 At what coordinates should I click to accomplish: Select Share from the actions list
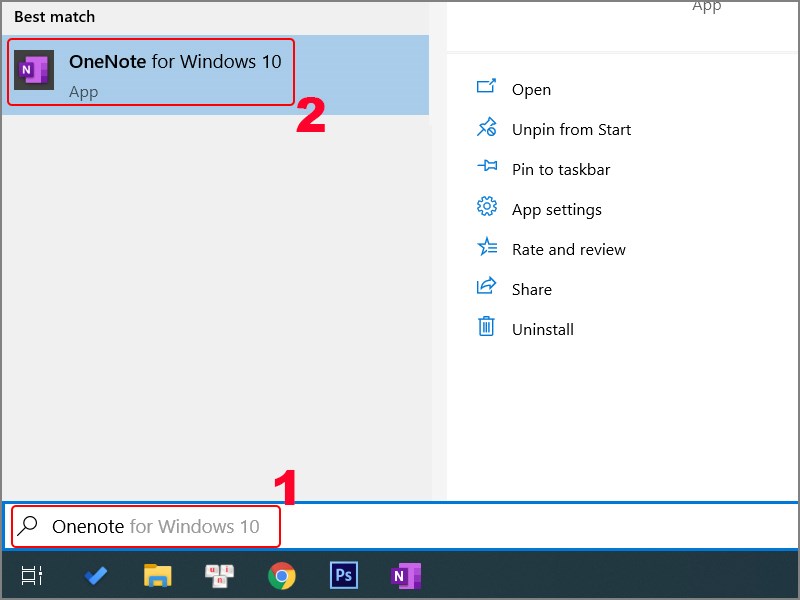click(532, 290)
